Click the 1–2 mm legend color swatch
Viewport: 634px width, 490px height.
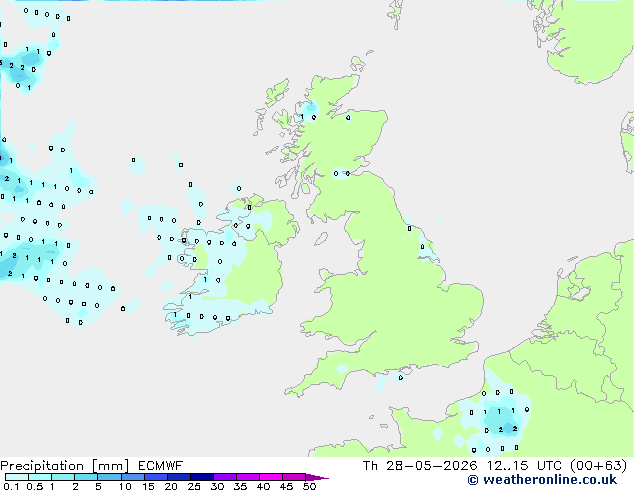[63, 477]
